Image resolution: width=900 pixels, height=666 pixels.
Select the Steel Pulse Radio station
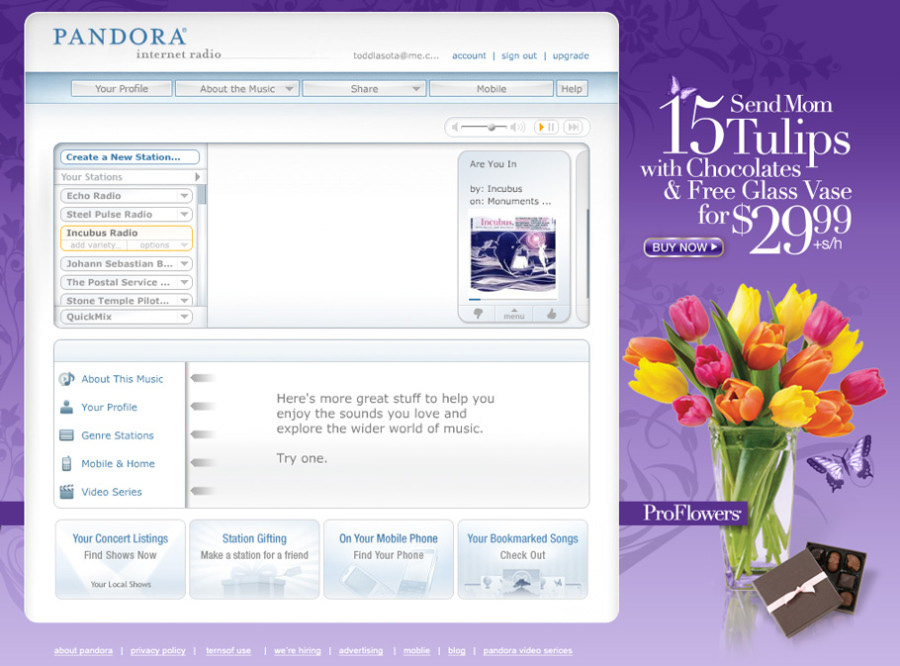[x=109, y=214]
